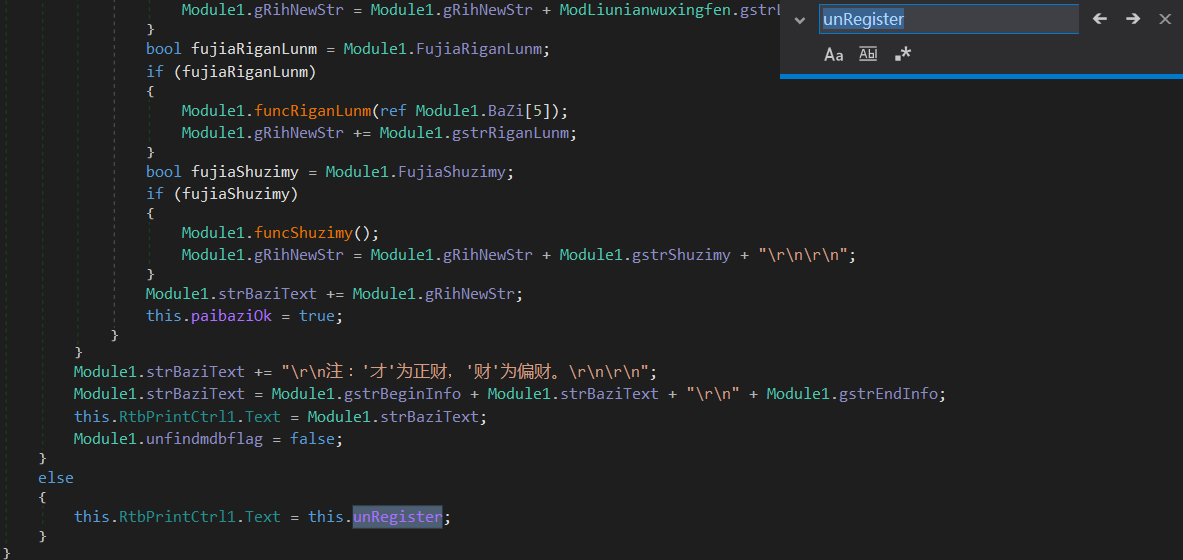This screenshot has width=1183, height=560.
Task: Click the true literal
Action: coord(317,315)
